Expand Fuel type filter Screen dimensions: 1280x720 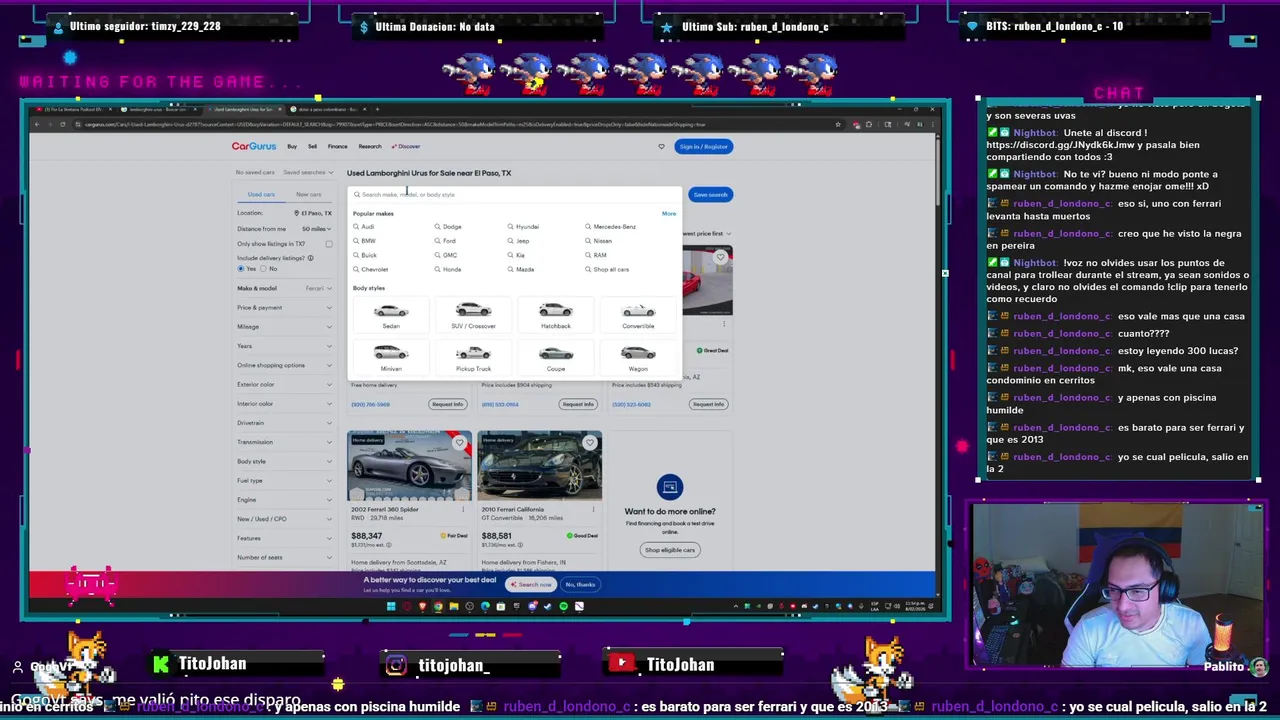tap(285, 481)
